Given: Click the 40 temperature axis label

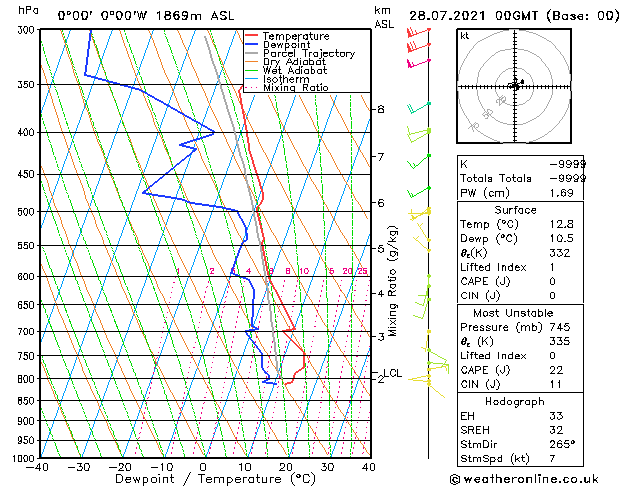Looking at the screenshot, I should [x=368, y=467].
